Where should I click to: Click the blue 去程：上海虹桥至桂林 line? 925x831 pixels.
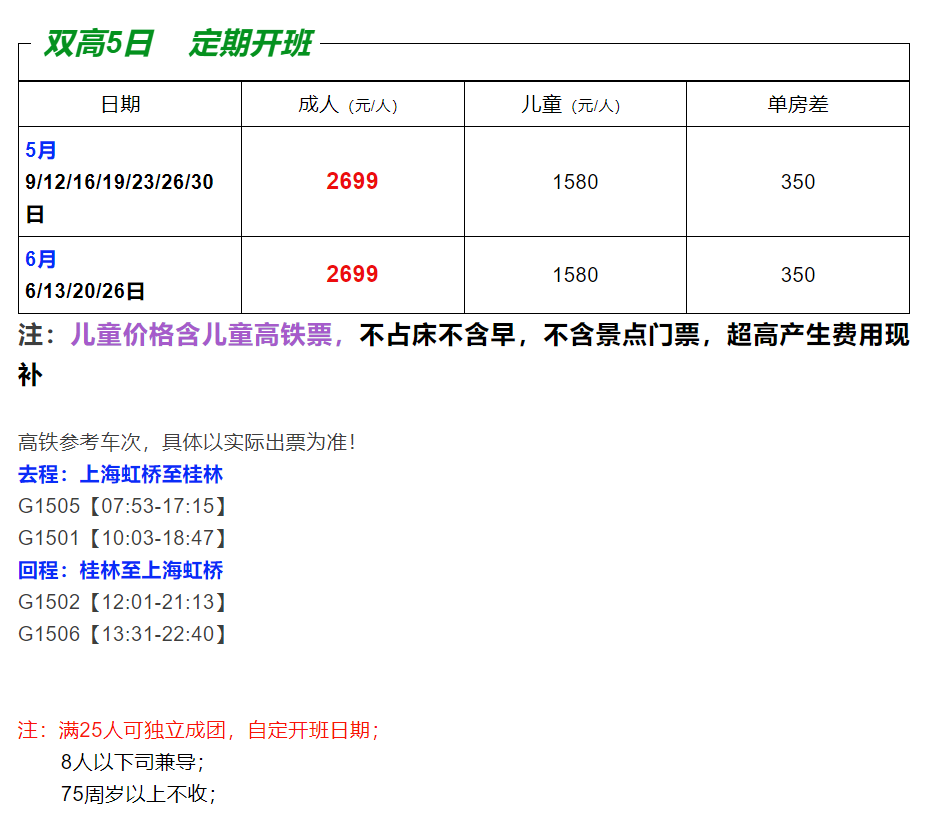click(x=120, y=474)
